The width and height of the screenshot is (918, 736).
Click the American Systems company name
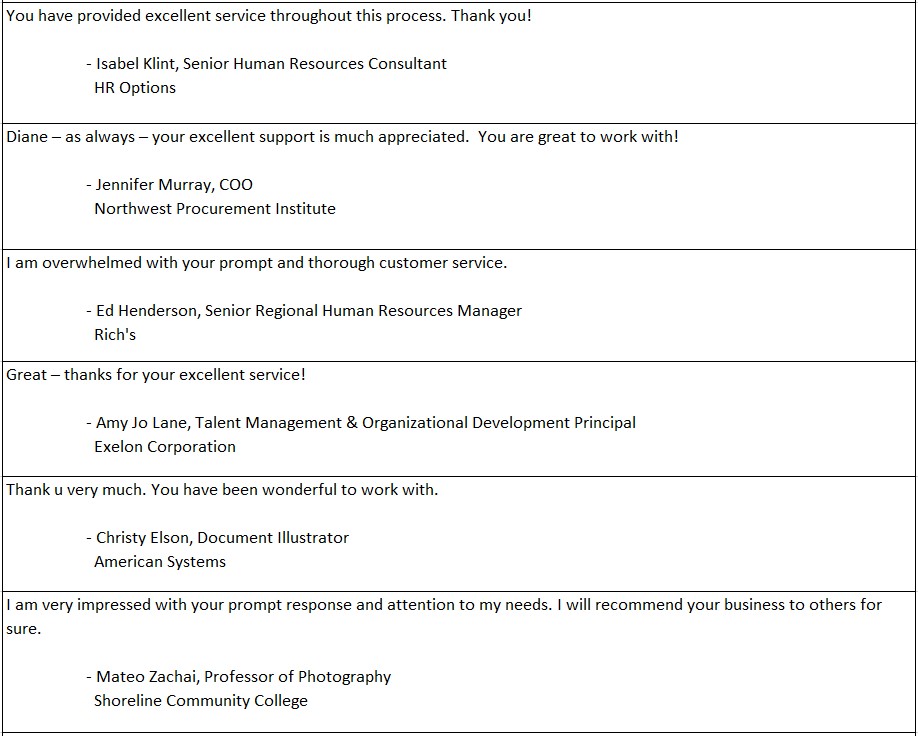pyautogui.click(x=160, y=562)
